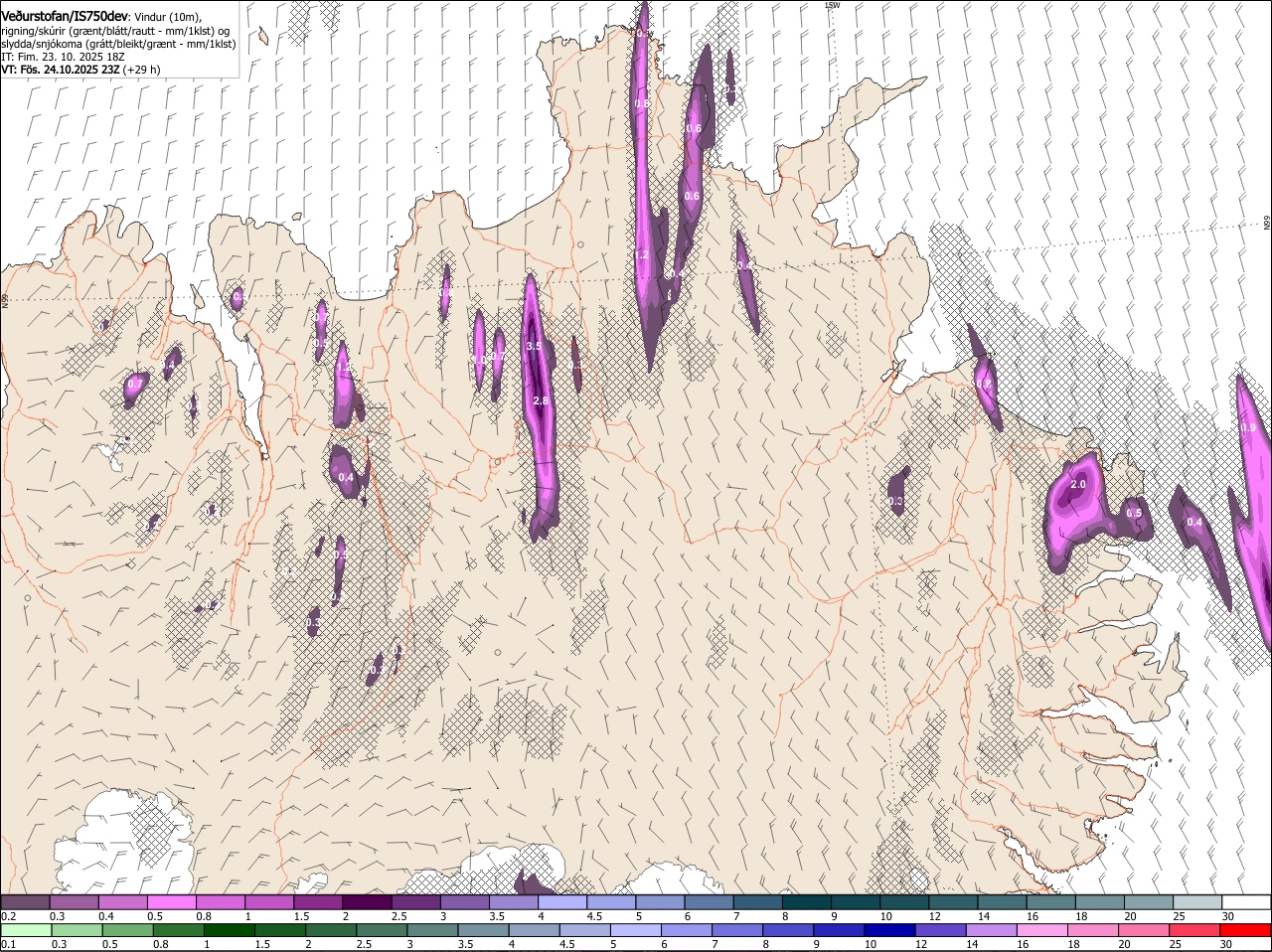Image resolution: width=1272 pixels, height=952 pixels.
Task: Pick the dark mauve 0.2 snow swatch
Action: 26,901
